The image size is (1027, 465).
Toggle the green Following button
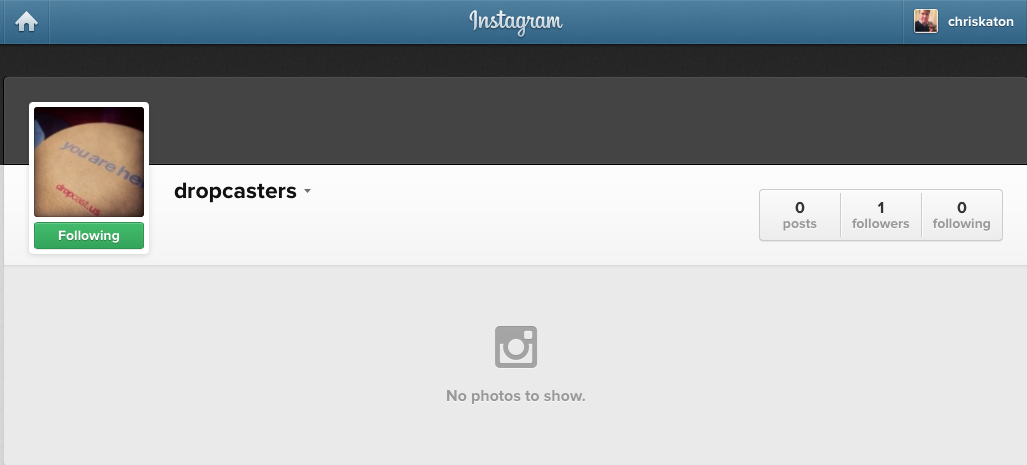89,236
